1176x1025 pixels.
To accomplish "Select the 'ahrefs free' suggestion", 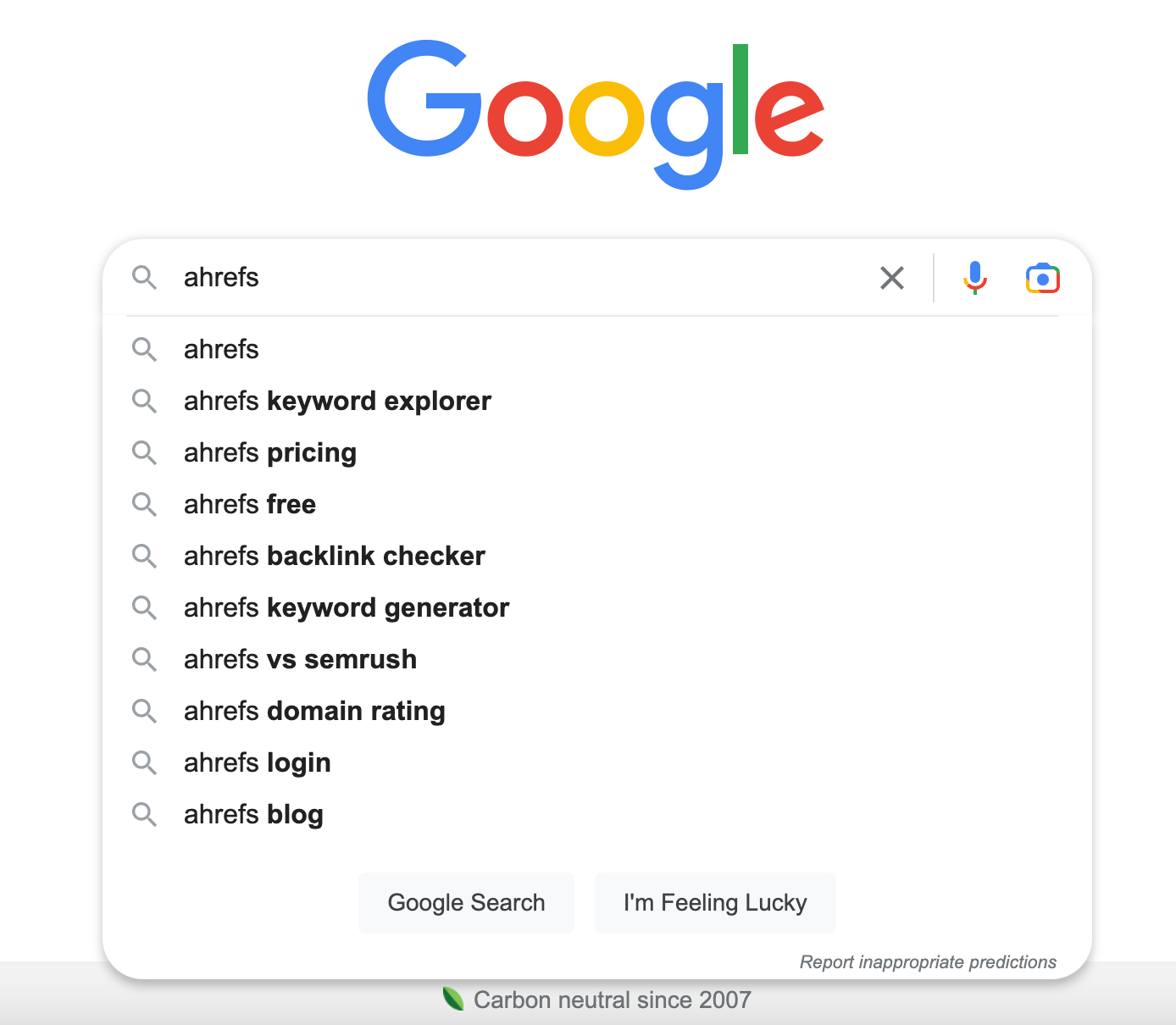I will [249, 504].
